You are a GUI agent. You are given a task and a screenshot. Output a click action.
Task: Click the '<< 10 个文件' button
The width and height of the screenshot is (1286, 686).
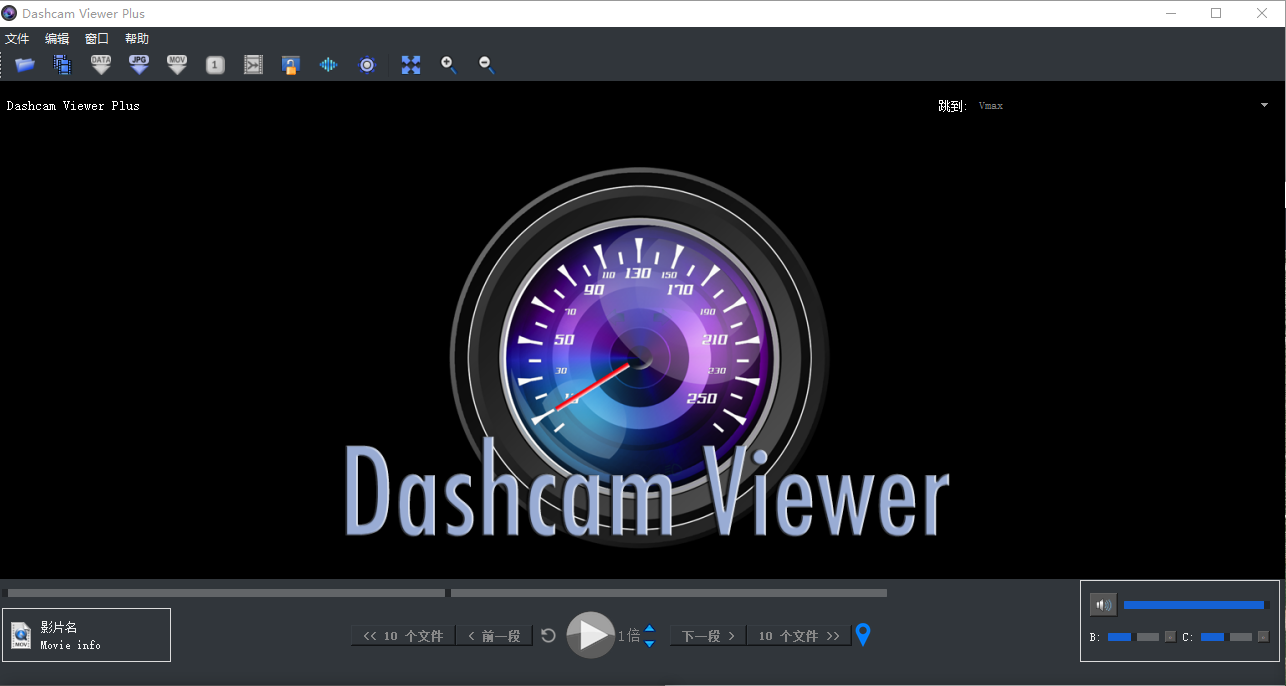403,636
